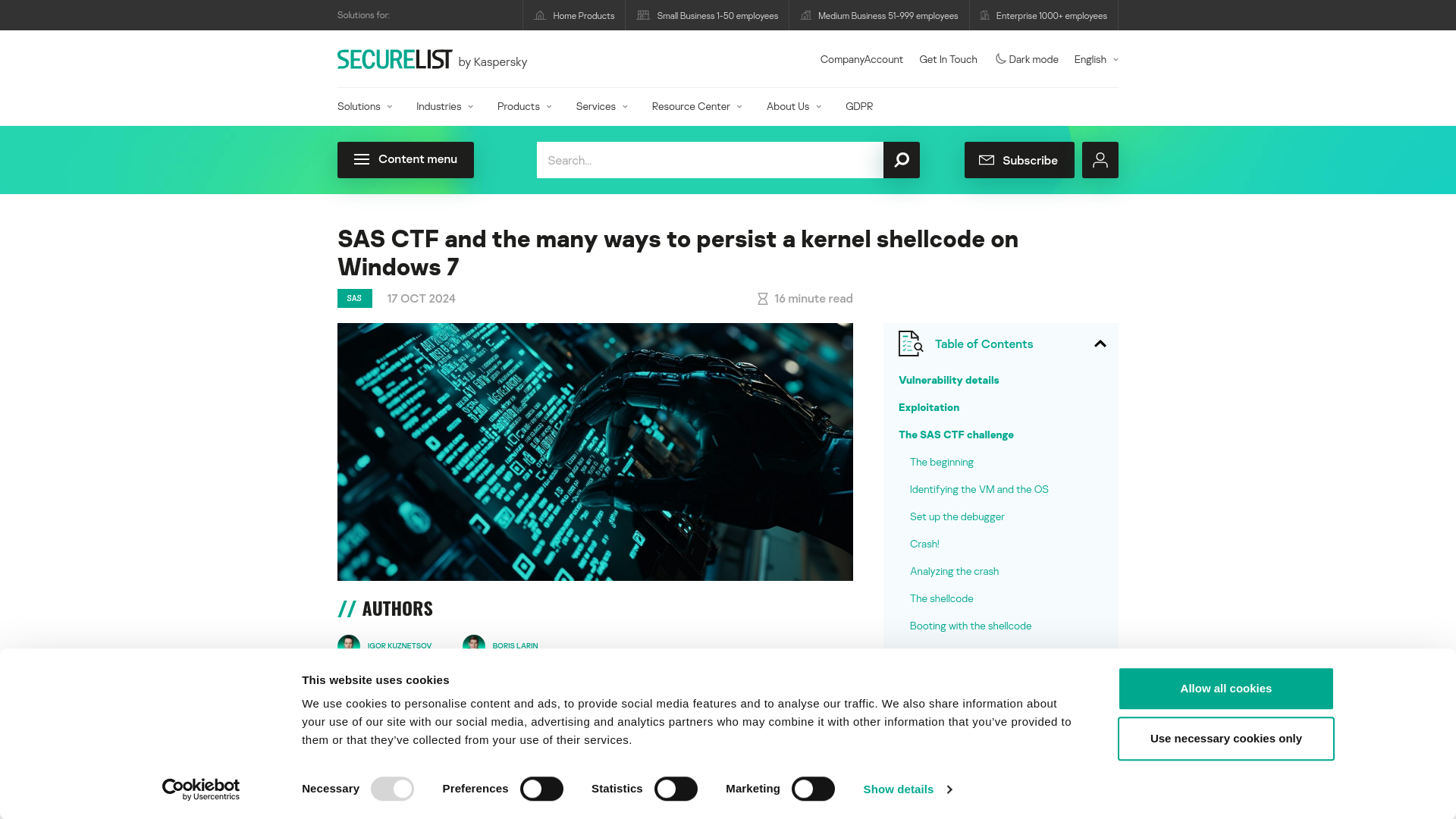
Task: Toggle the Marketing cookies switch
Action: click(812, 789)
